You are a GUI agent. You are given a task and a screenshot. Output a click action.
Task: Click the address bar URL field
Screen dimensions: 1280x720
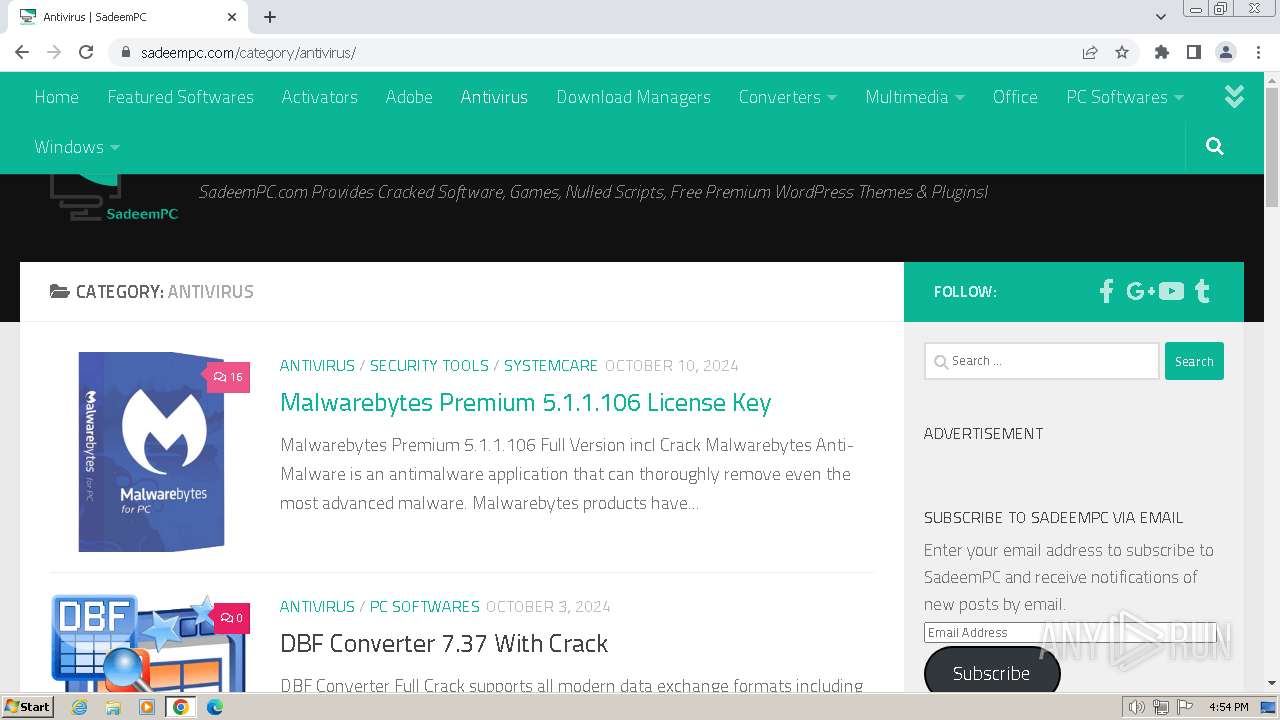(600, 52)
